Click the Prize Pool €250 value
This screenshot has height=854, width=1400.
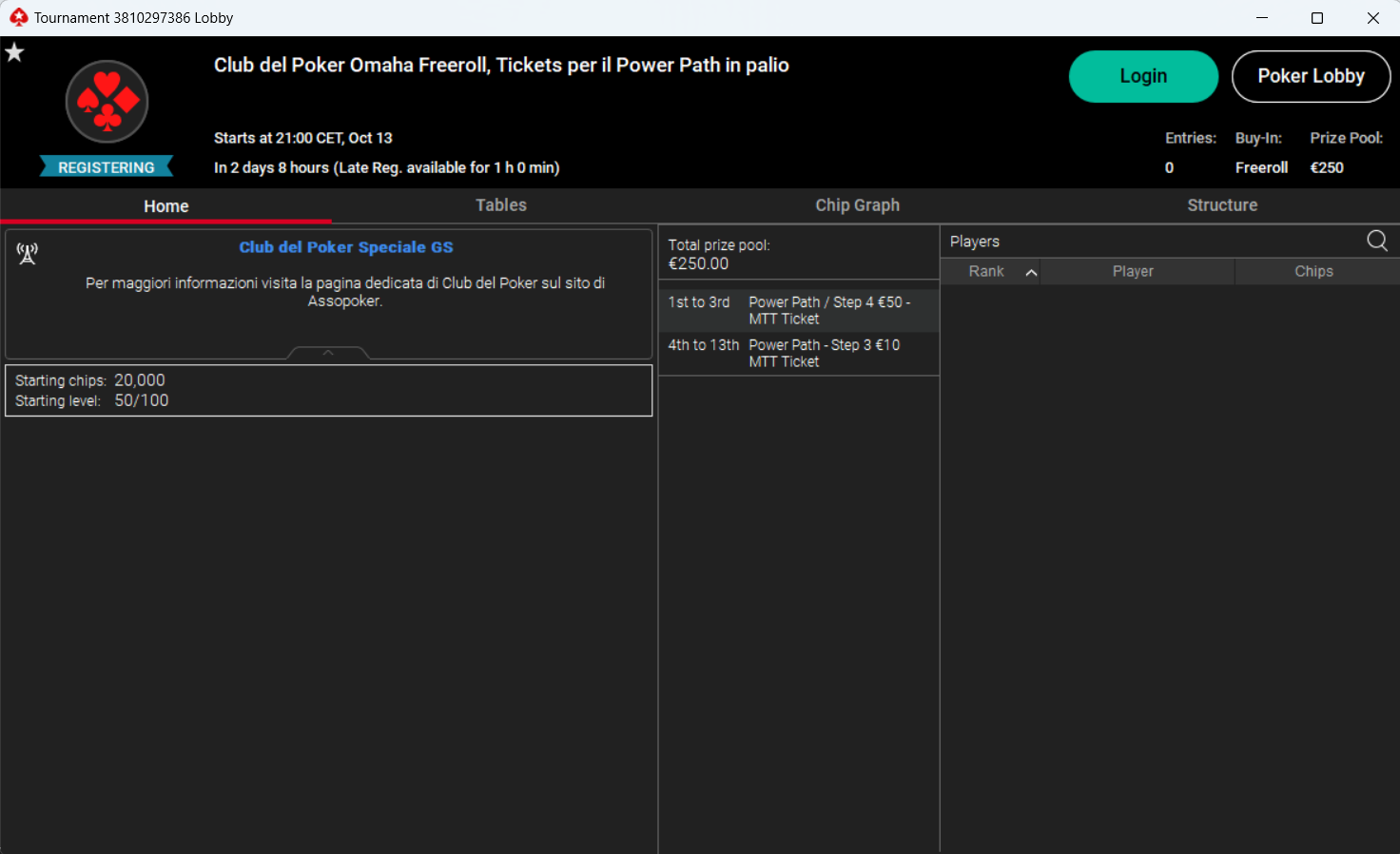pyautogui.click(x=1327, y=167)
